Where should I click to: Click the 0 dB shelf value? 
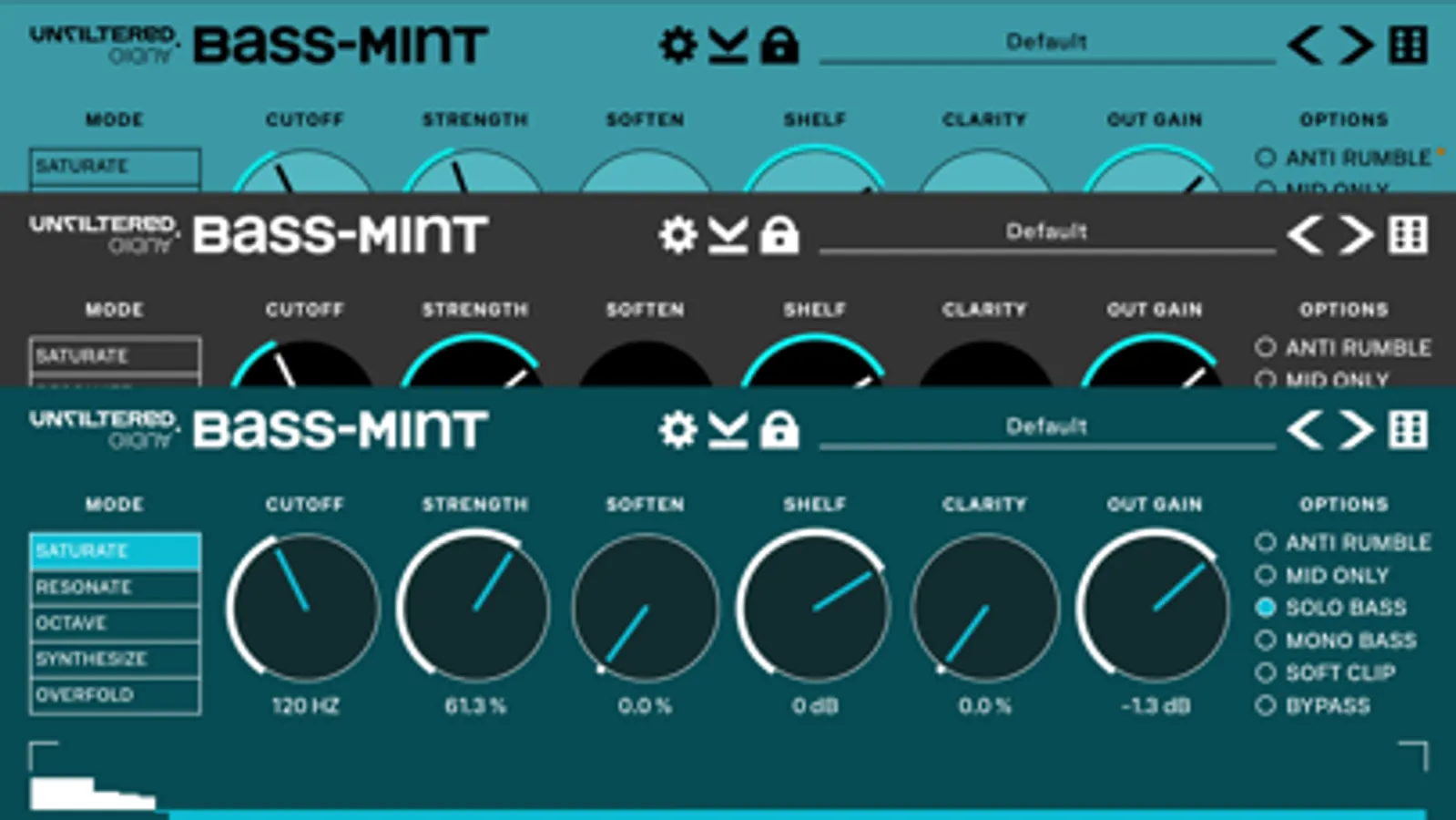coord(814,705)
